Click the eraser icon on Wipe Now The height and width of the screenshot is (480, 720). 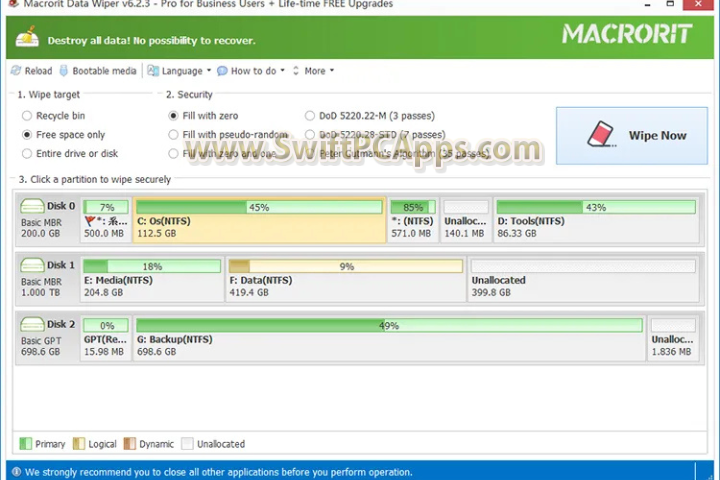click(x=601, y=135)
